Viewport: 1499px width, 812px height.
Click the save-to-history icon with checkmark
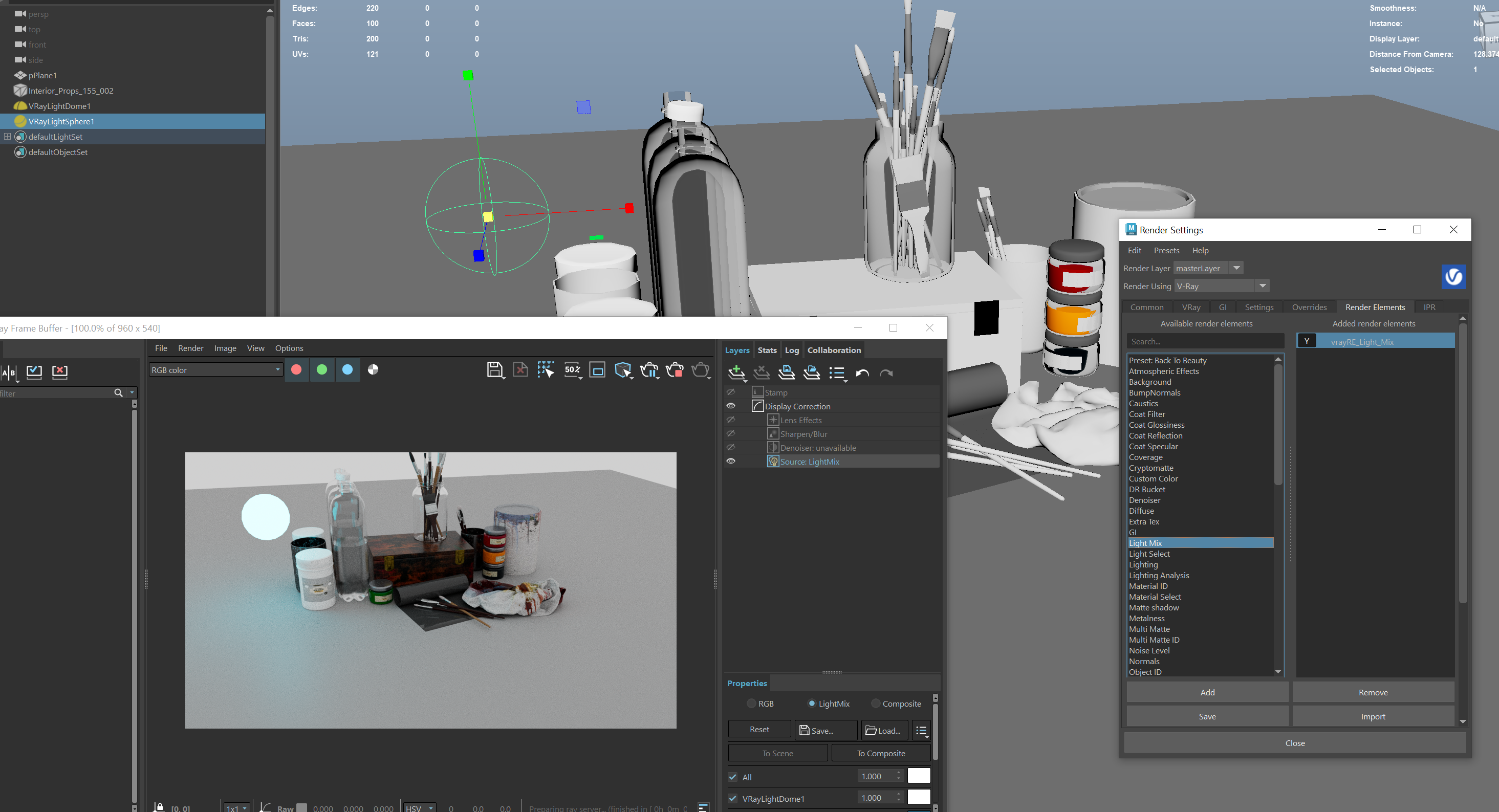point(34,371)
